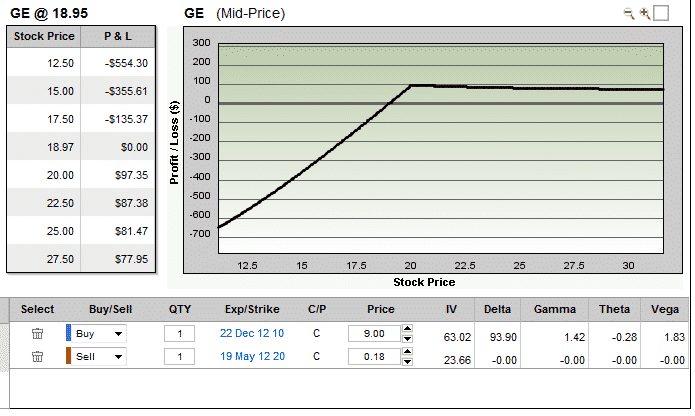Click the QTY field of the Buy leg
The height and width of the screenshot is (416, 695).
point(179,333)
